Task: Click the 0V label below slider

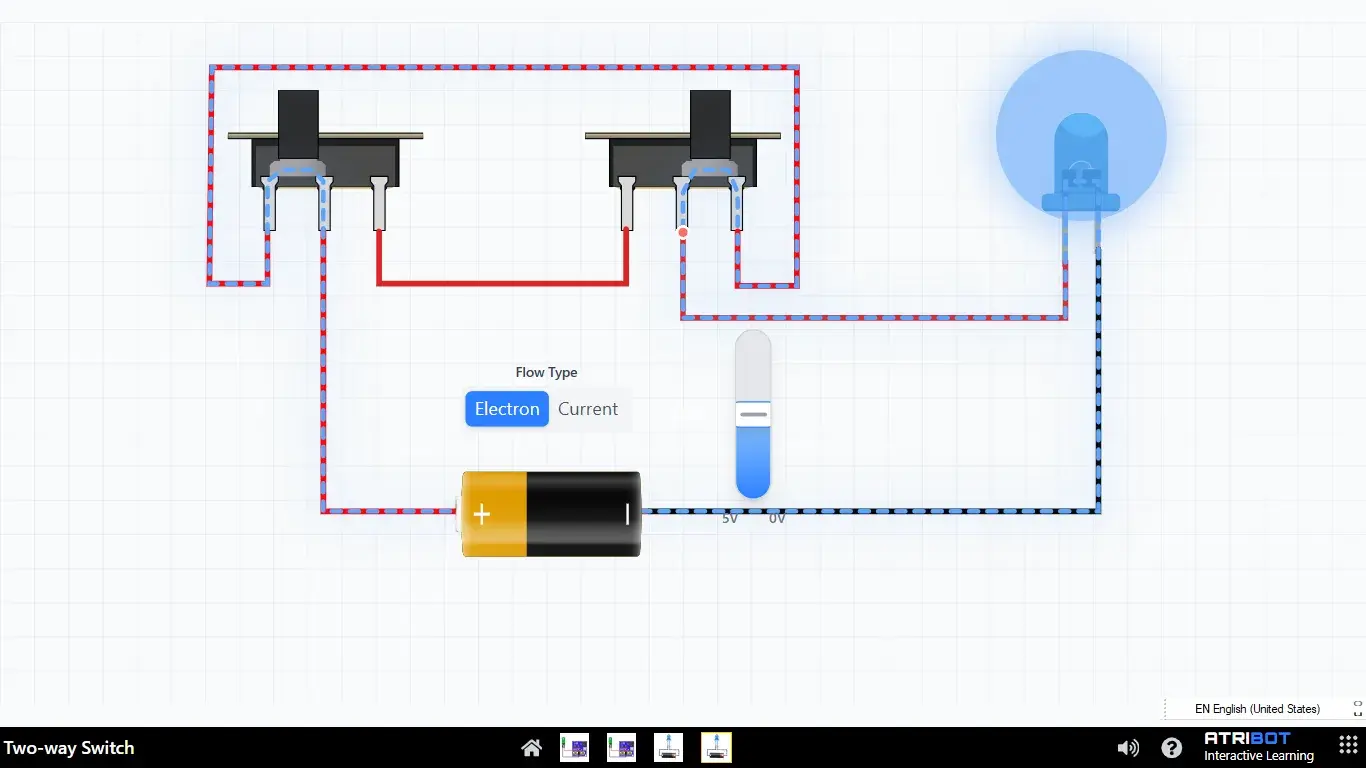Action: tap(777, 519)
